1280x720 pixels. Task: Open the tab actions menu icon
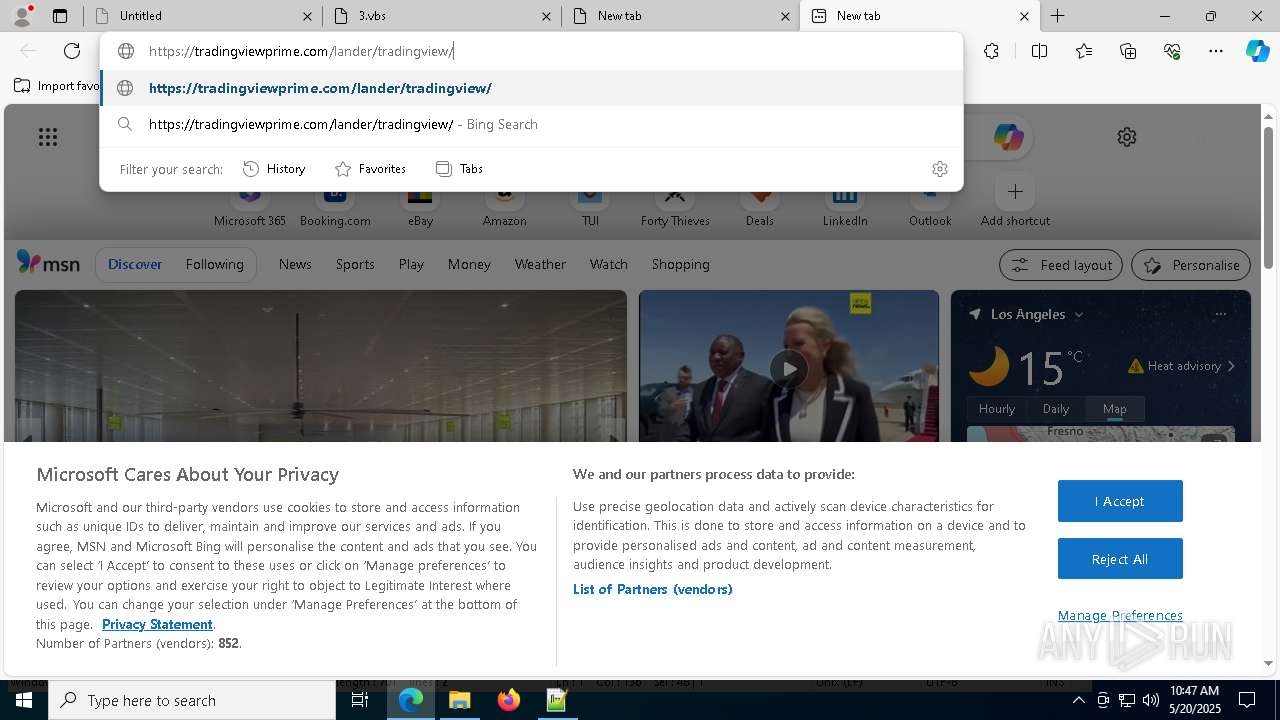tap(60, 16)
